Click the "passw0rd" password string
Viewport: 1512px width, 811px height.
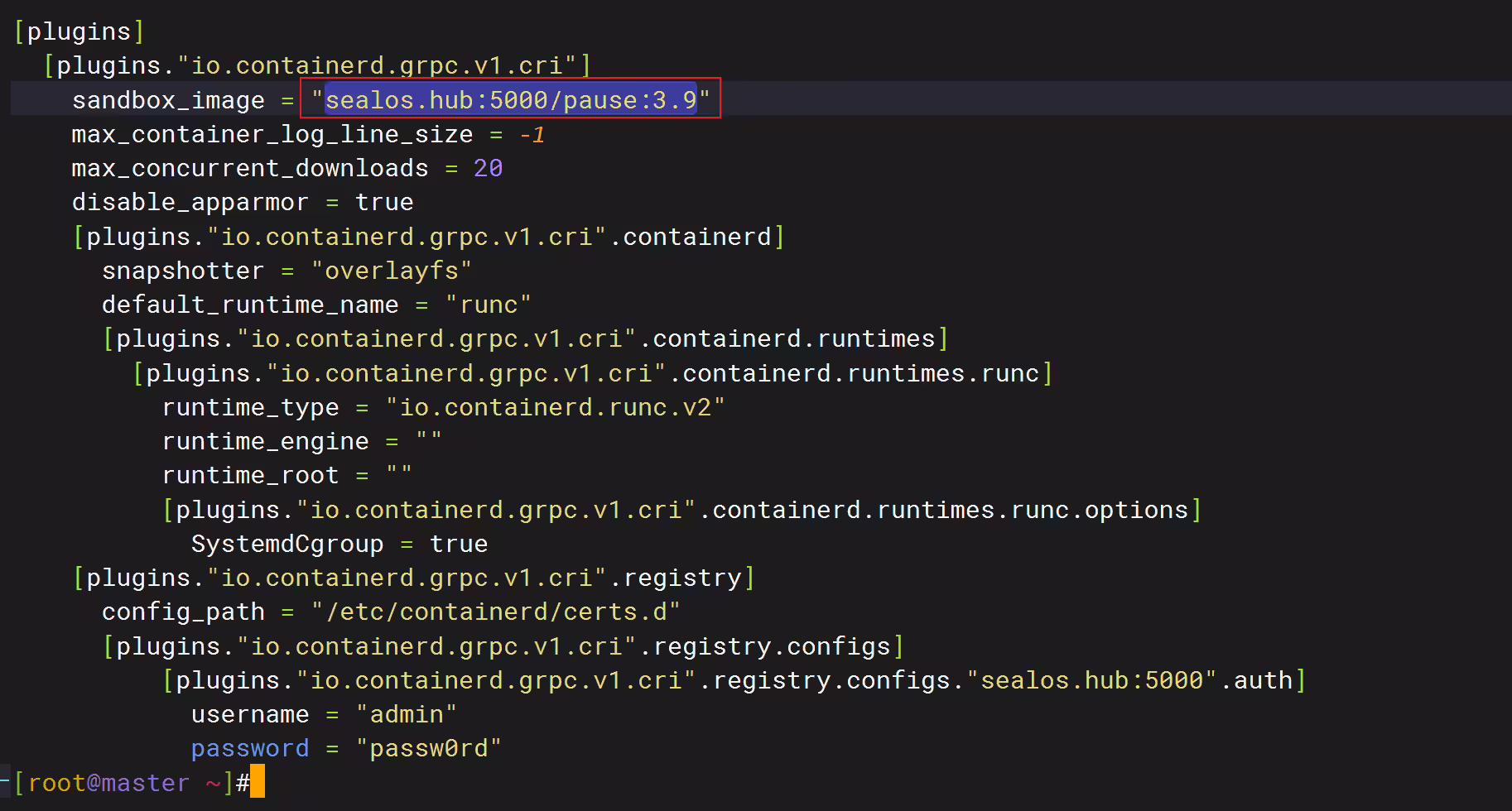(429, 748)
